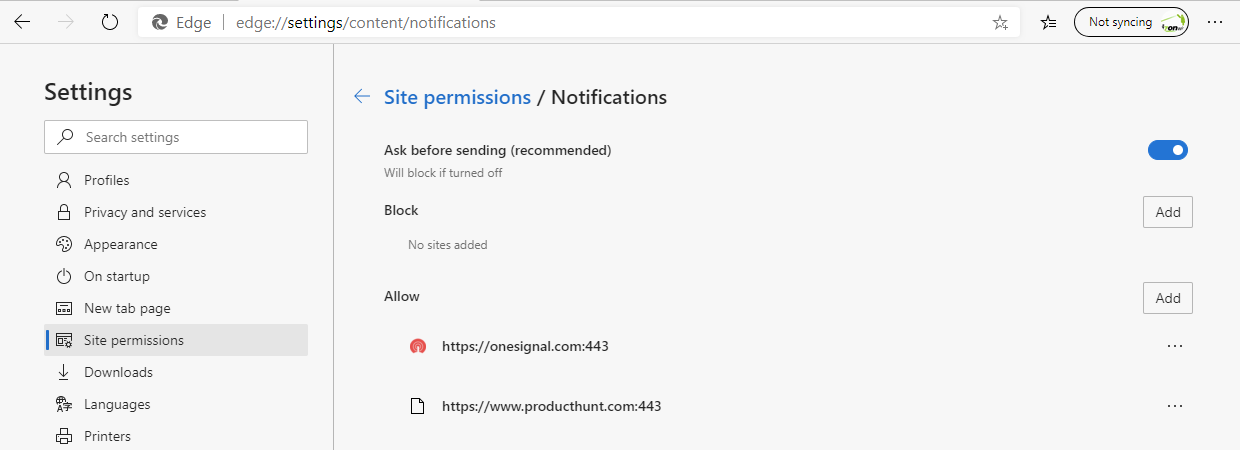Follow the Site permissions breadcrumb link
This screenshot has width=1240, height=450.
457,97
